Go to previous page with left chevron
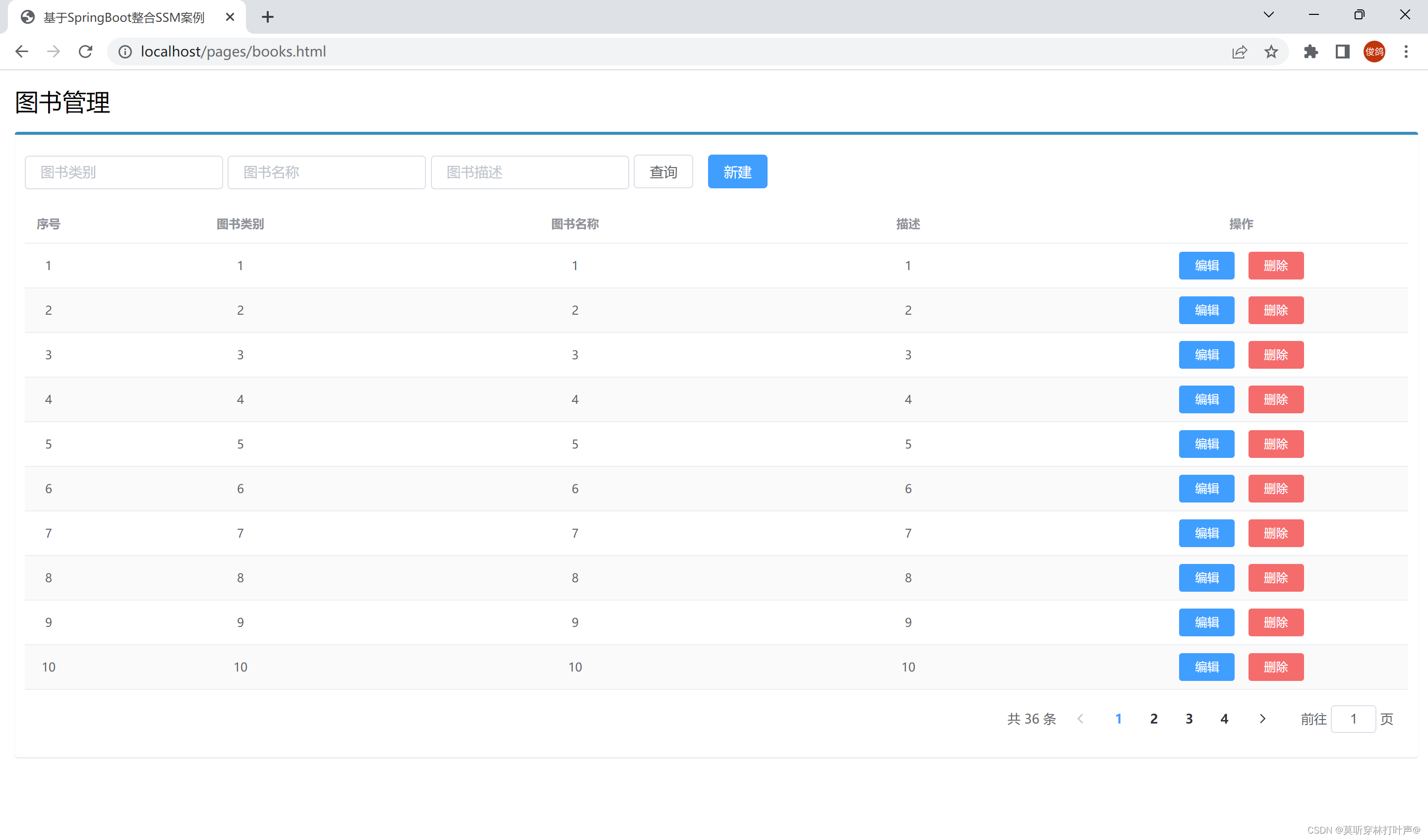The image size is (1428, 840). click(1080, 719)
